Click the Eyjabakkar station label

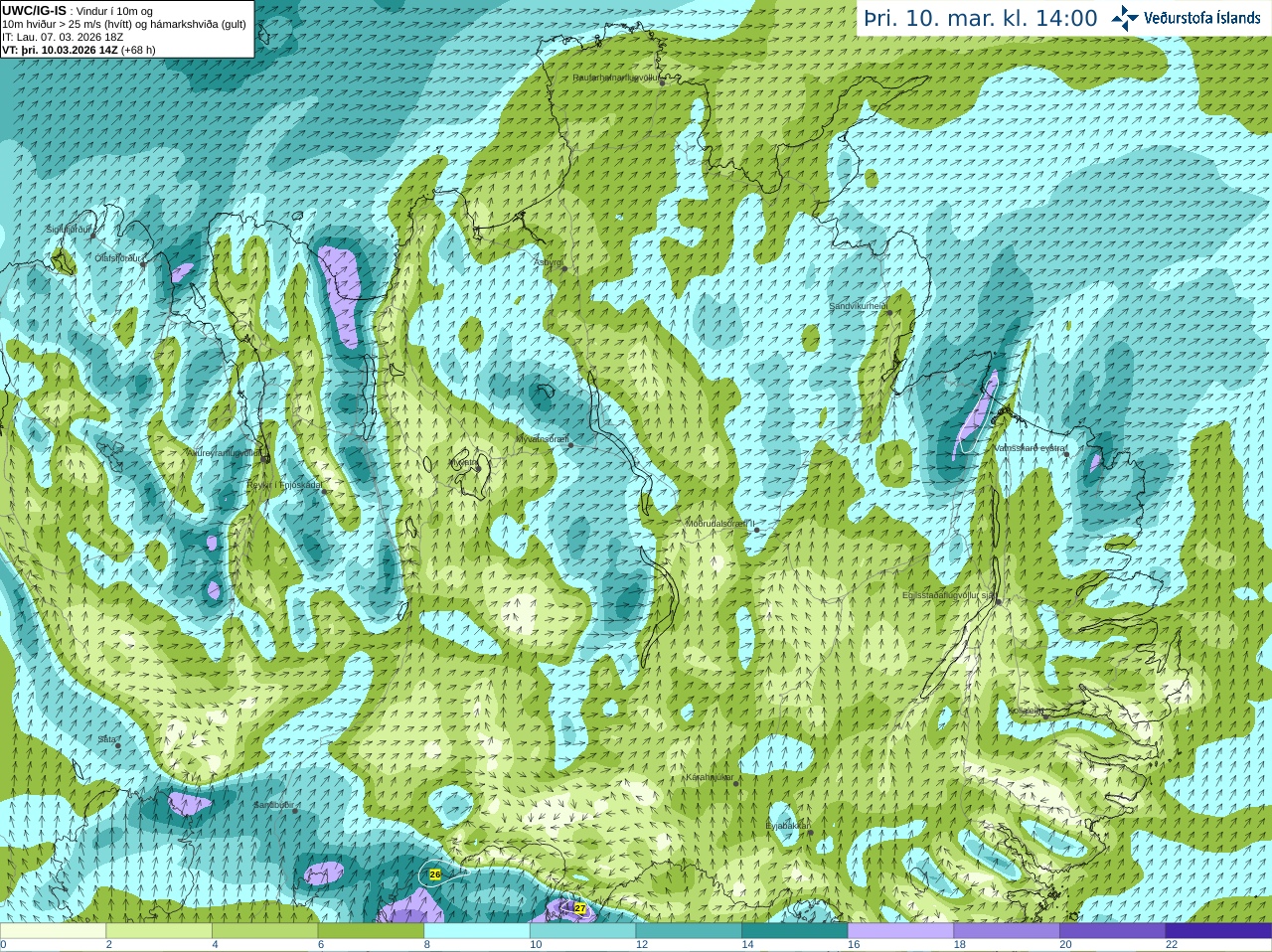point(788,826)
